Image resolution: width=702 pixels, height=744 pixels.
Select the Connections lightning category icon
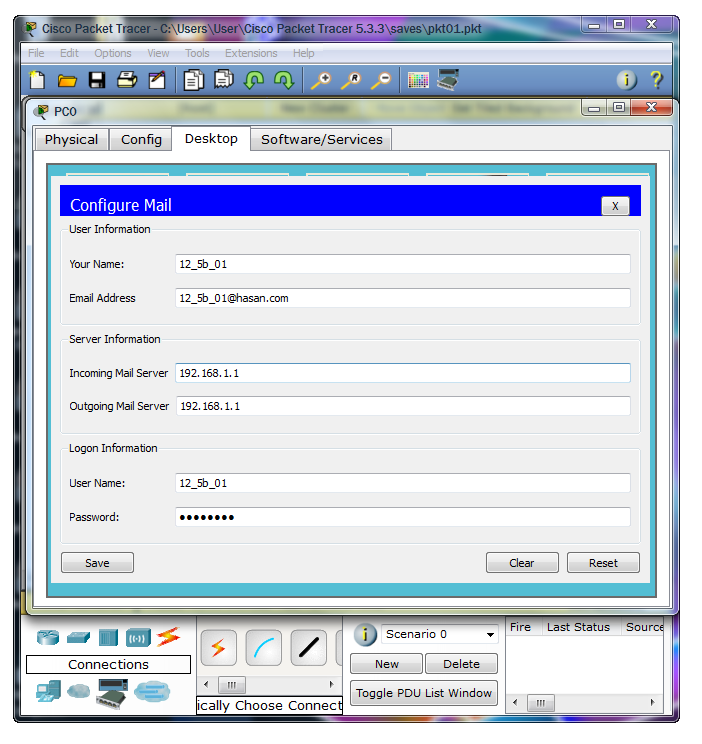tap(168, 637)
